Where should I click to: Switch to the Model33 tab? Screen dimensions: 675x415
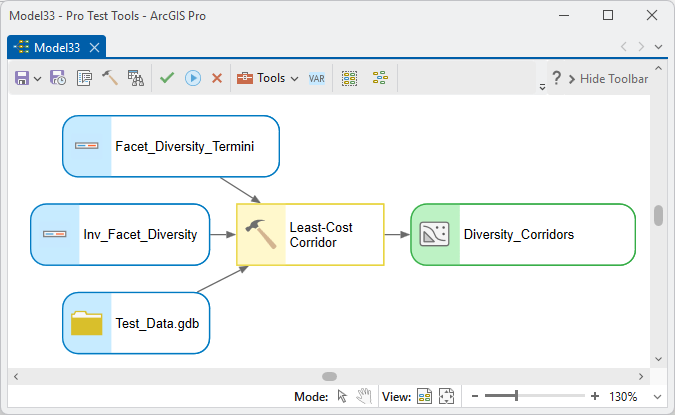coord(56,47)
